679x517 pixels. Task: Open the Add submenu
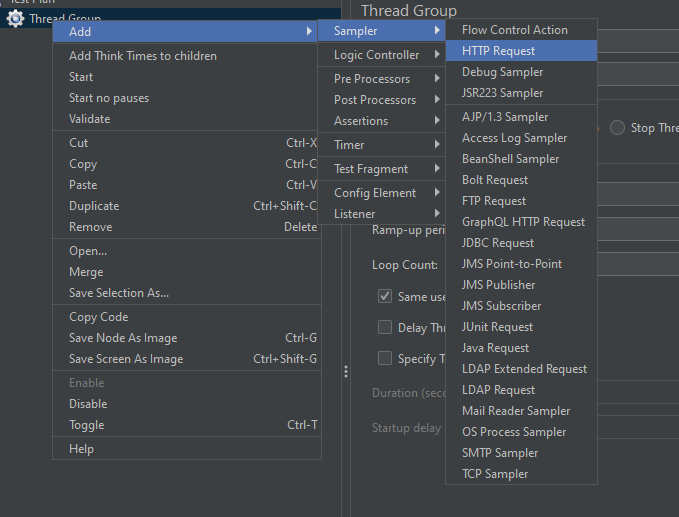pos(186,32)
